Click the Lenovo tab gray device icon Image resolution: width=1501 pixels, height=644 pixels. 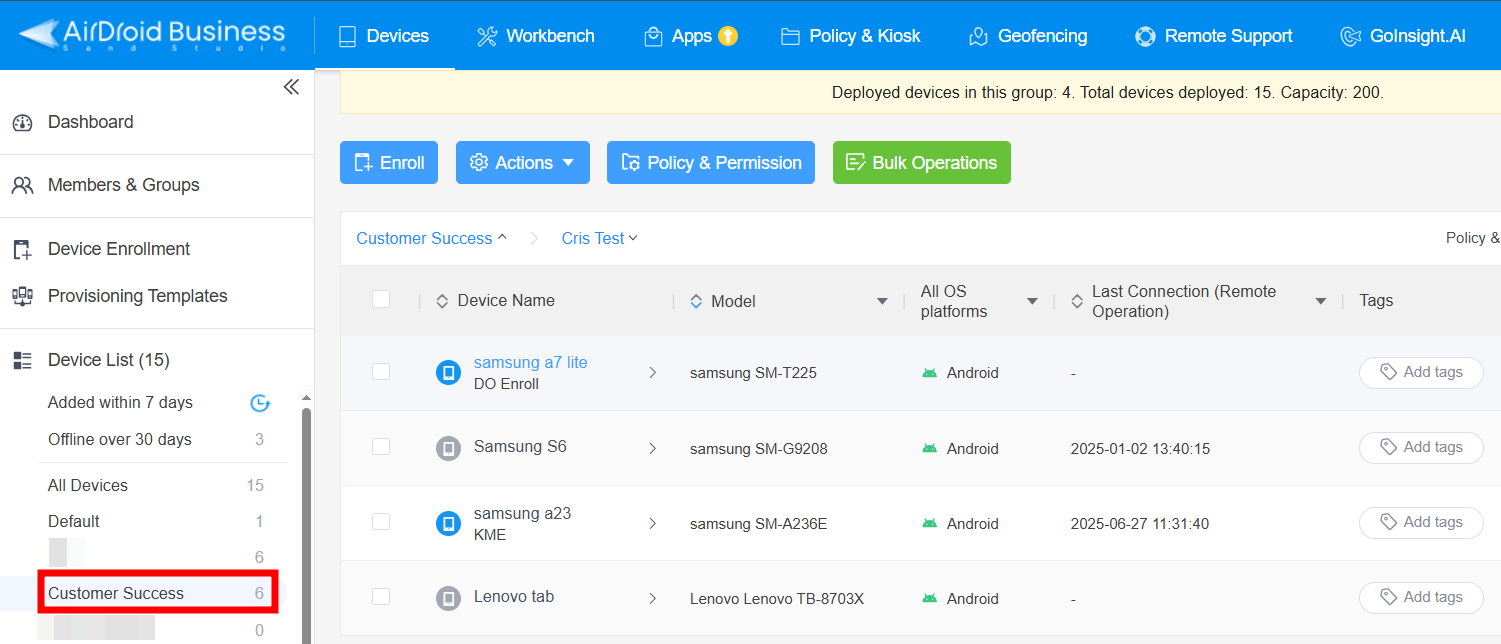pyautogui.click(x=448, y=598)
